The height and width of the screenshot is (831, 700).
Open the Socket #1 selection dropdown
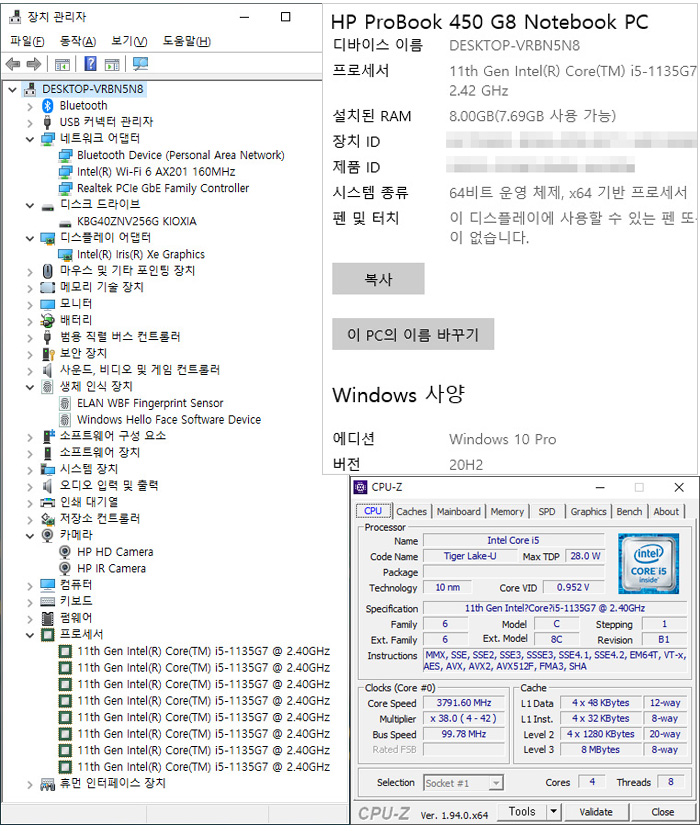click(x=496, y=783)
